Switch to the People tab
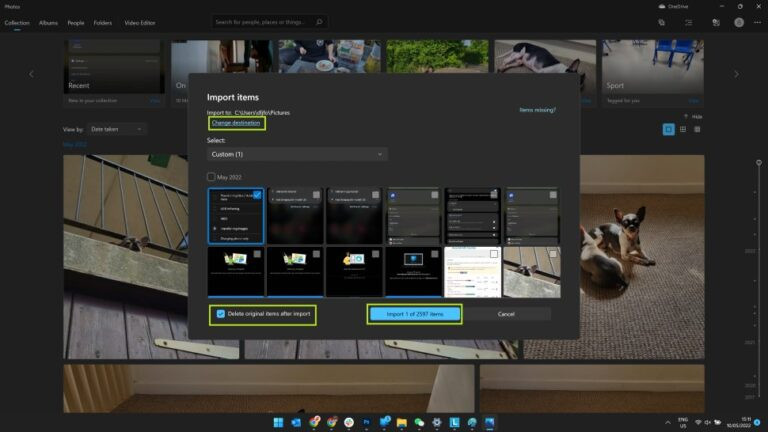Screen dimensions: 768x432 pyautogui.click(x=76, y=23)
